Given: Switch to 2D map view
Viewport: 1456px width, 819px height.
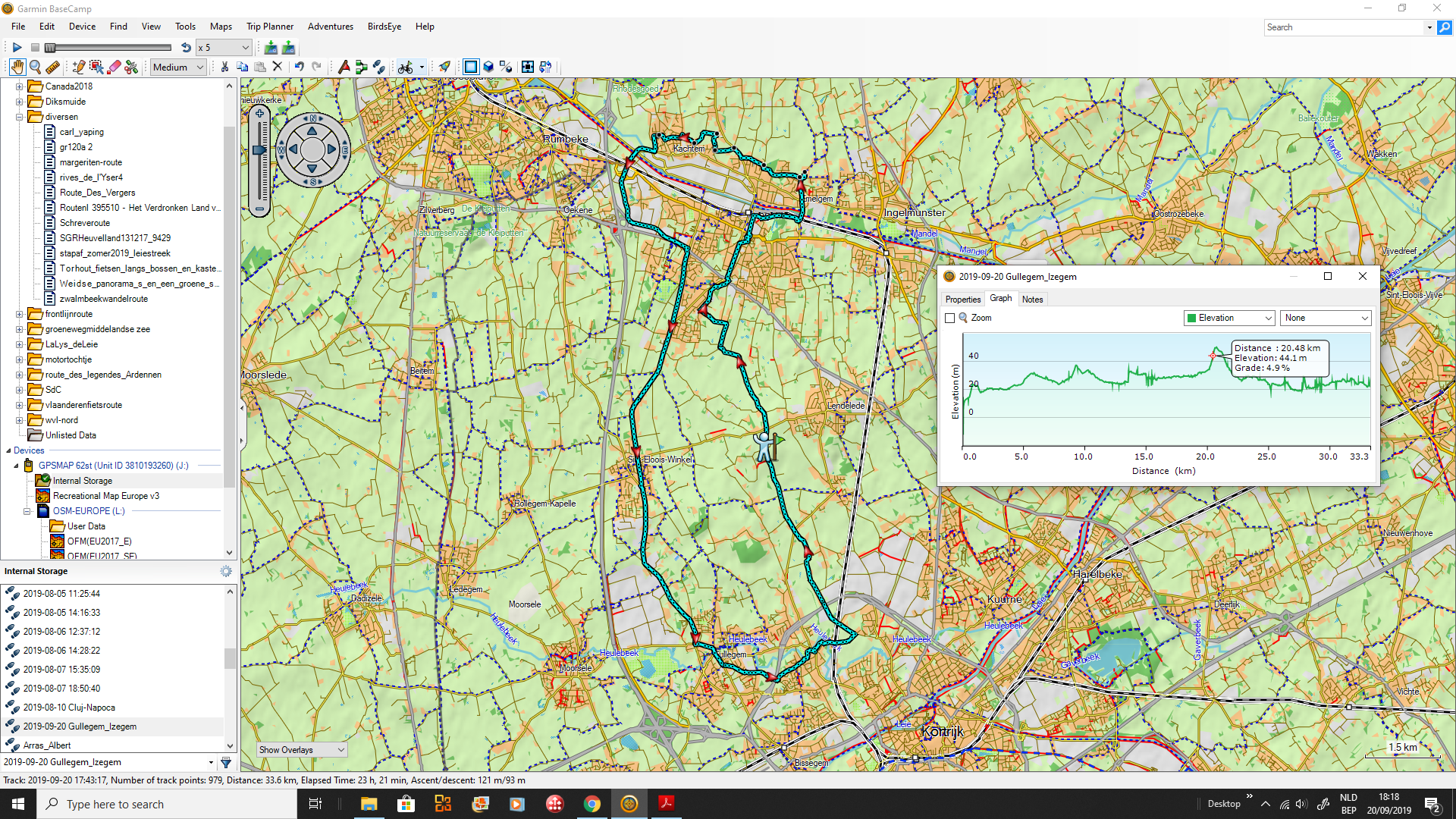Looking at the screenshot, I should (470, 67).
